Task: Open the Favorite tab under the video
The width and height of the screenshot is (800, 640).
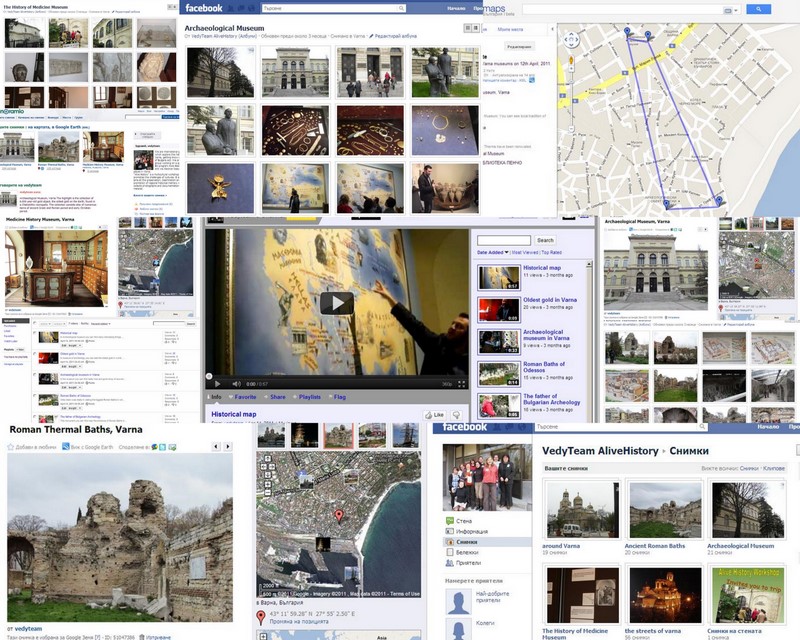Action: tap(246, 397)
